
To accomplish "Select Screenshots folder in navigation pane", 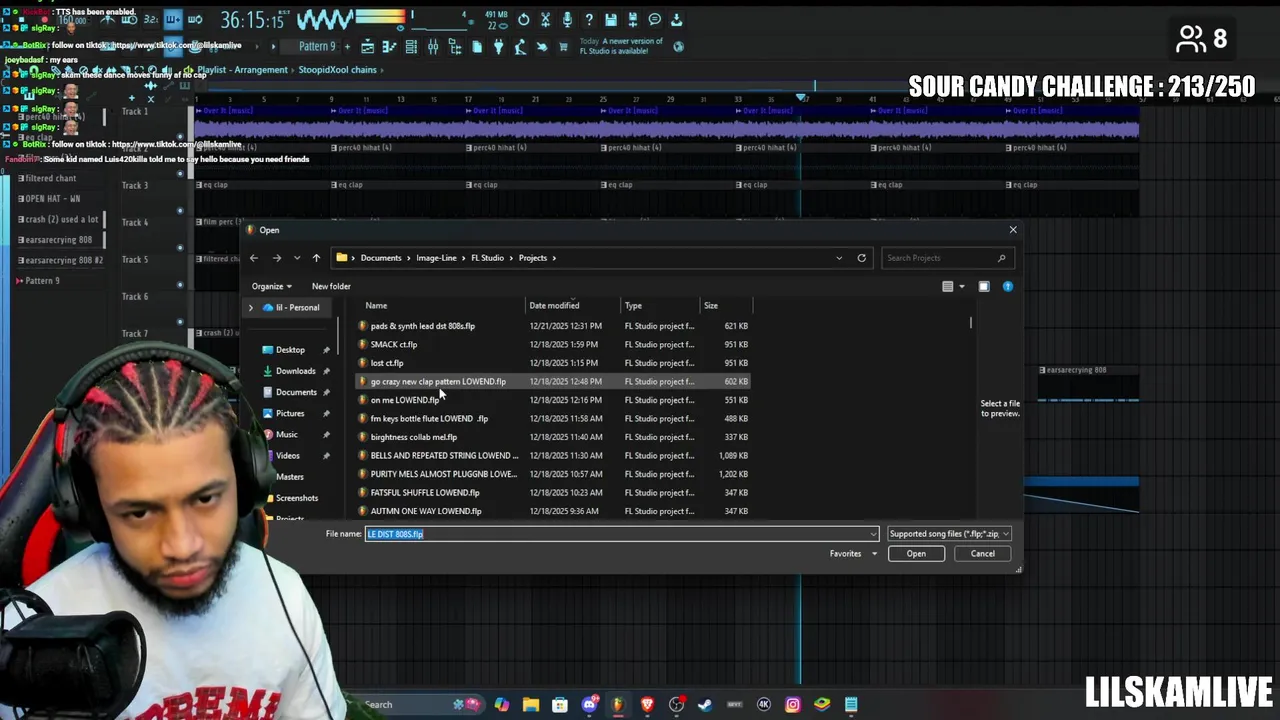I will [x=297, y=498].
